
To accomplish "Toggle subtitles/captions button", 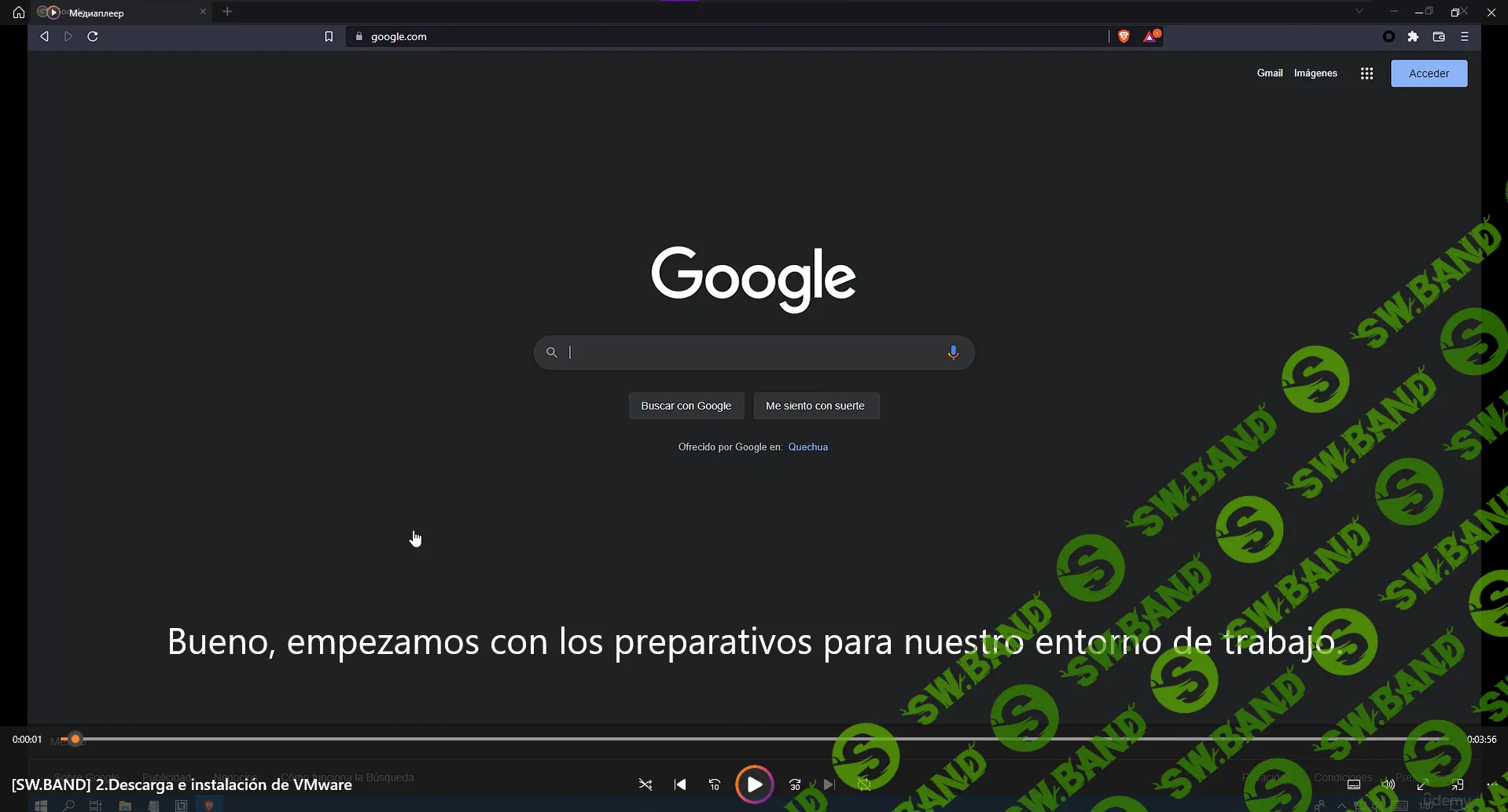I will (x=1354, y=784).
